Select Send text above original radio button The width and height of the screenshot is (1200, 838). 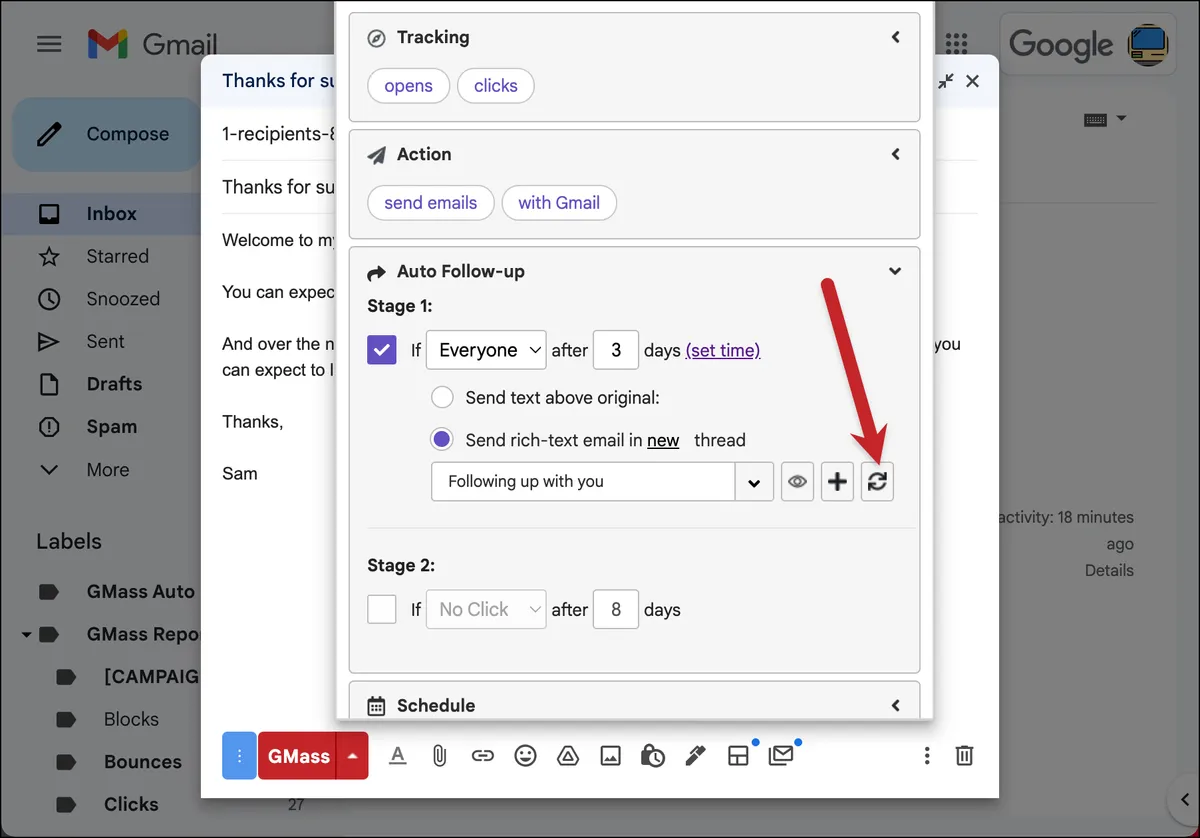click(x=442, y=397)
